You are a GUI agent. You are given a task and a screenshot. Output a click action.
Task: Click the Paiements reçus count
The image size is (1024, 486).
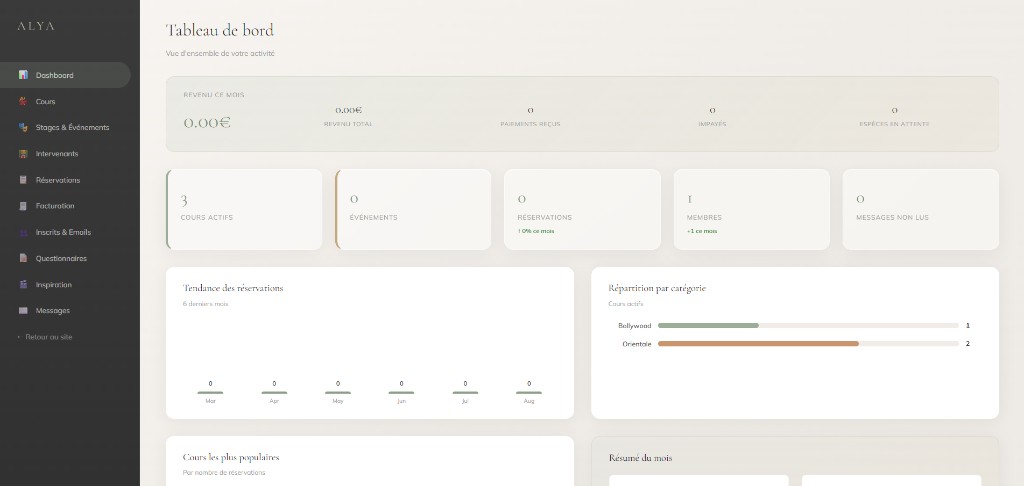coord(530,110)
